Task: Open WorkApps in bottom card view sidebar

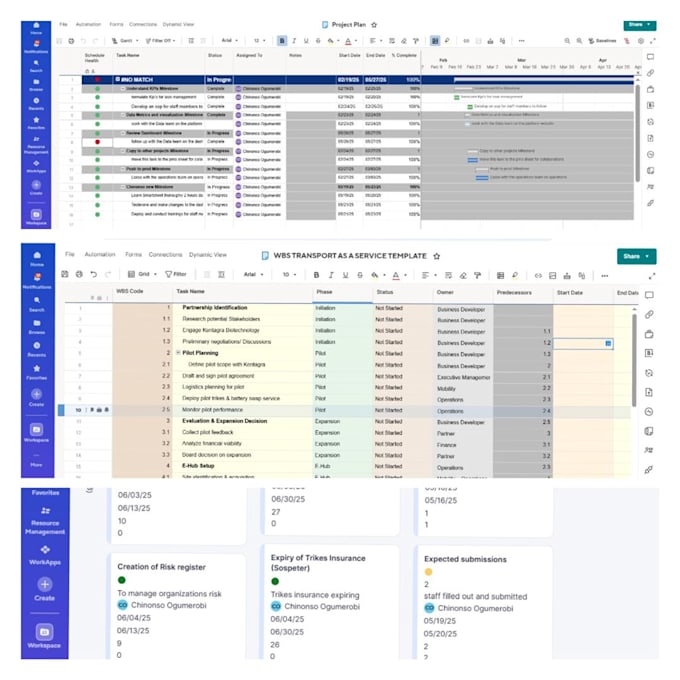Action: [x=45, y=555]
